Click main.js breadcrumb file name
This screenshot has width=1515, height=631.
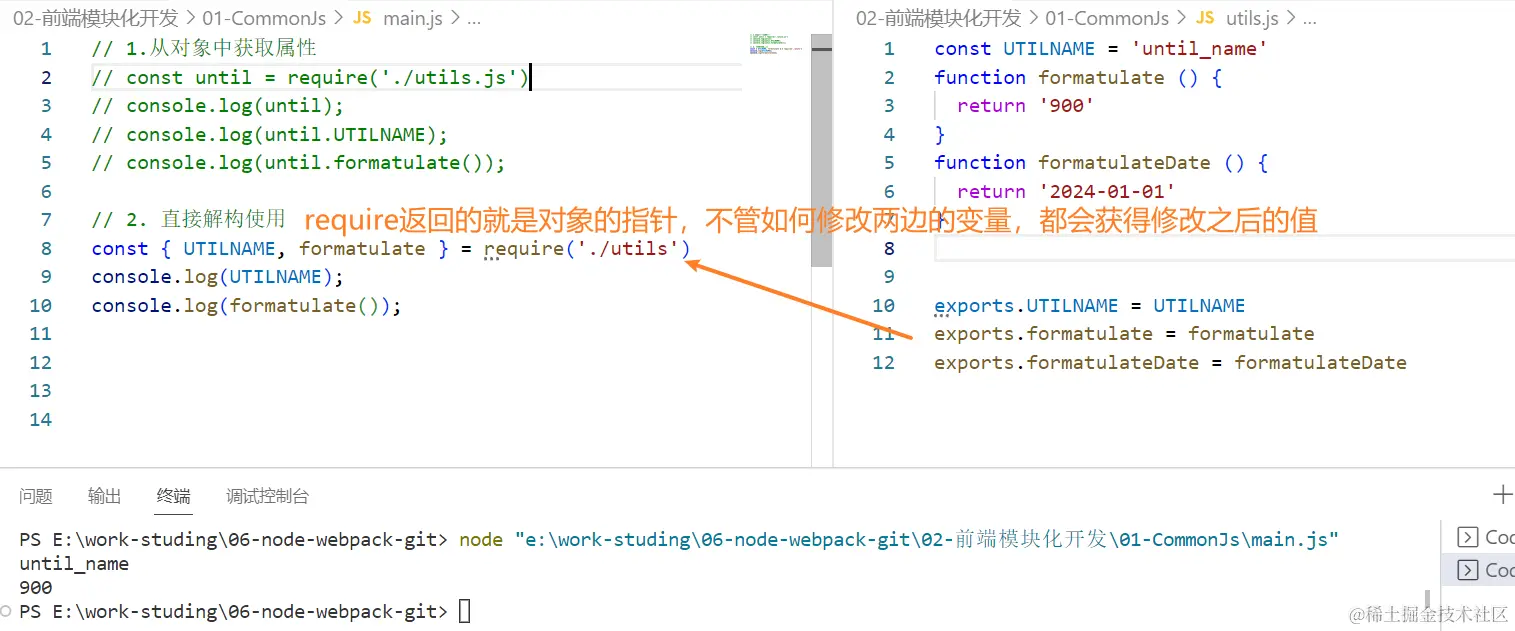413,18
